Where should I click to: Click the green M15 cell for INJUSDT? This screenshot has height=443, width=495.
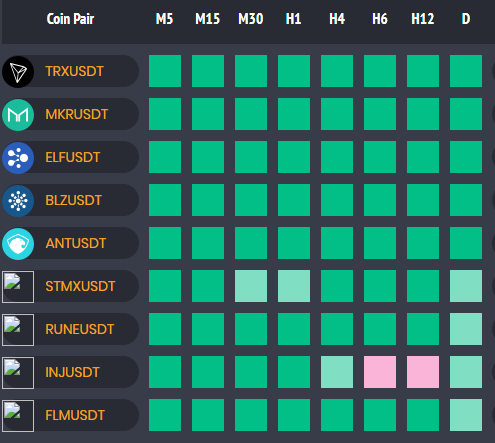(x=208, y=372)
